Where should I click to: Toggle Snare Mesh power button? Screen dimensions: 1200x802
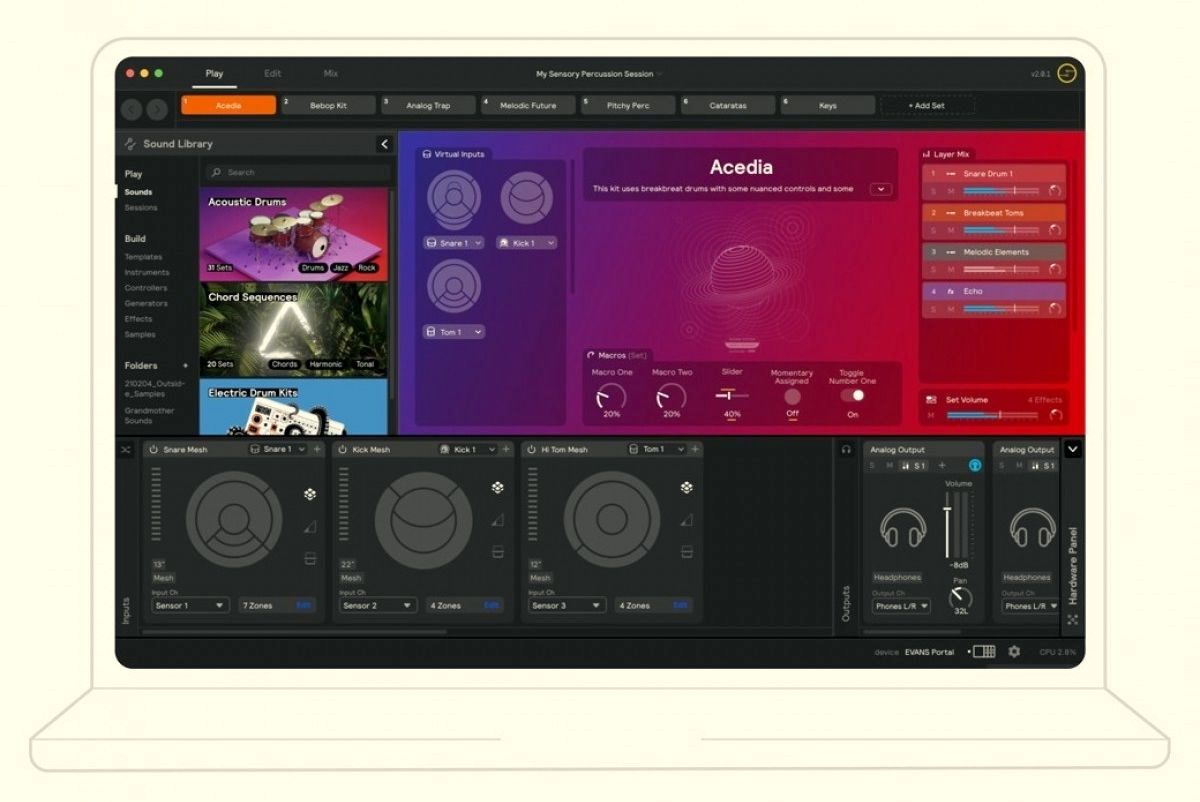pyautogui.click(x=154, y=450)
